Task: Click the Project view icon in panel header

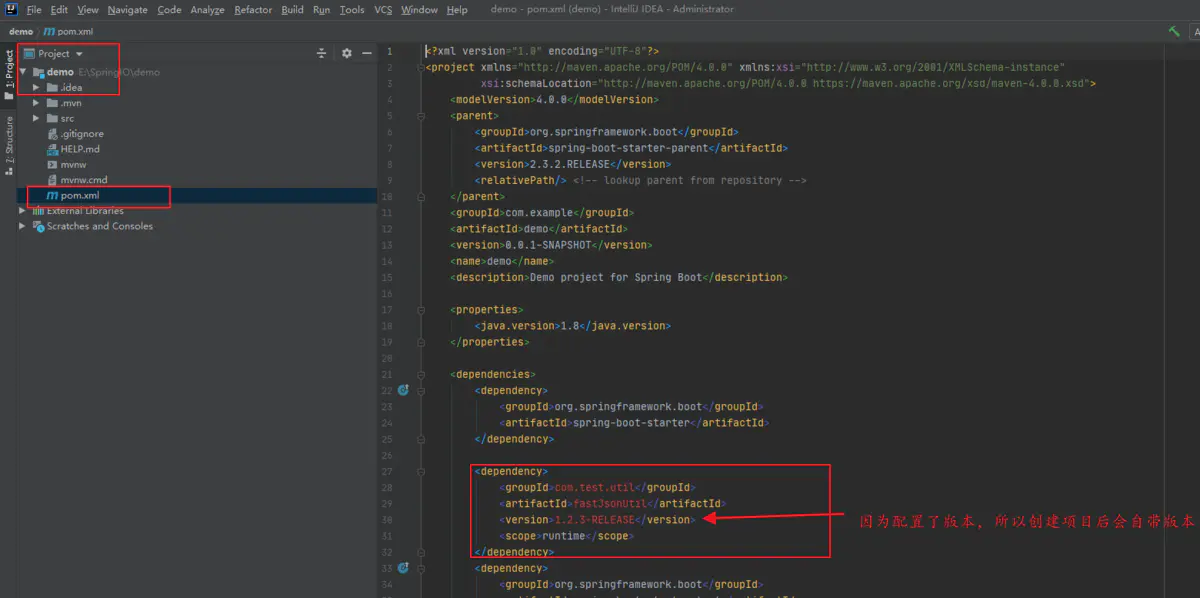Action: pyautogui.click(x=29, y=54)
